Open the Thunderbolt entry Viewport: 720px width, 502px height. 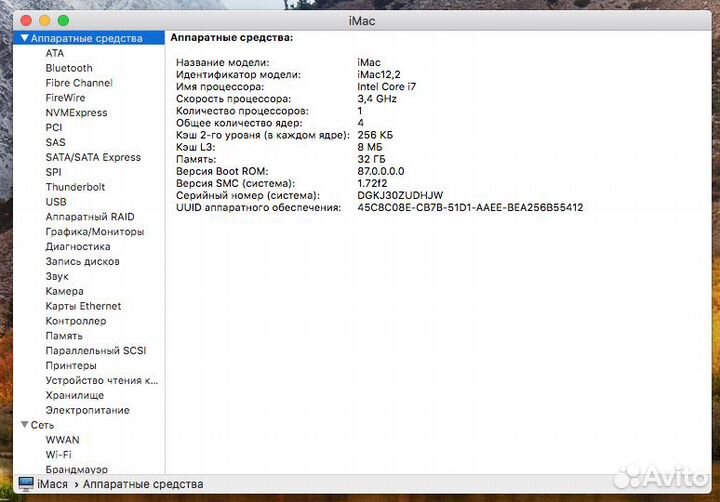(x=75, y=187)
